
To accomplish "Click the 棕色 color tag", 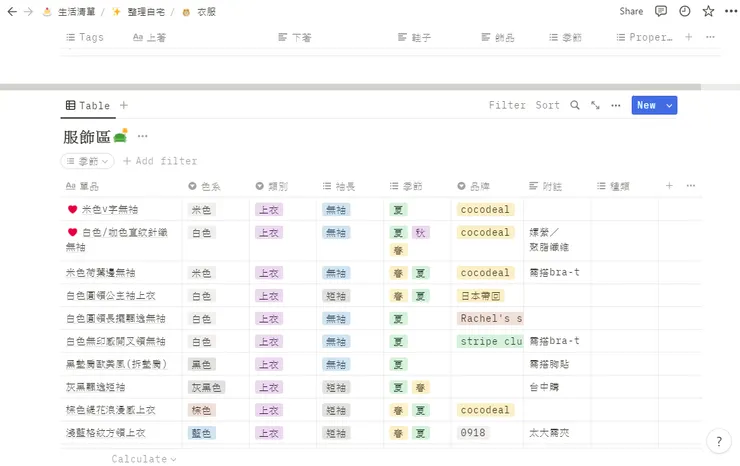I will pyautogui.click(x=202, y=410).
